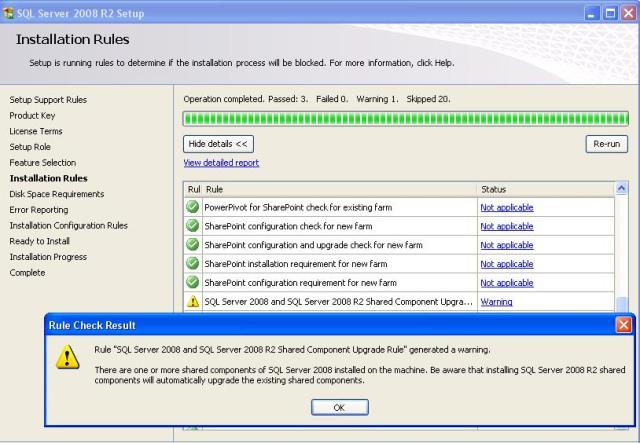
Task: Click the Hide details button
Action: tap(218, 144)
